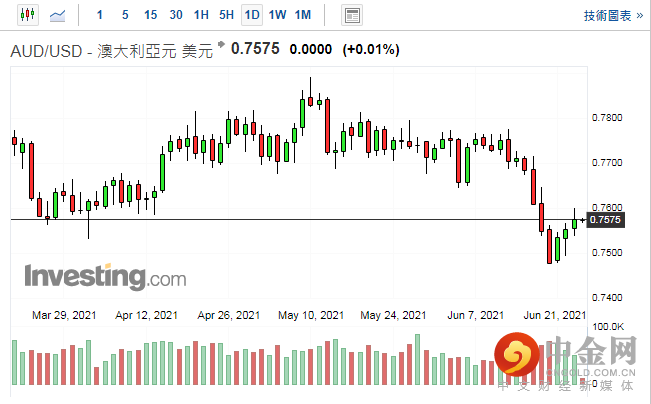Open the chart data table icon
The width and height of the screenshot is (651, 404).
[x=351, y=15]
